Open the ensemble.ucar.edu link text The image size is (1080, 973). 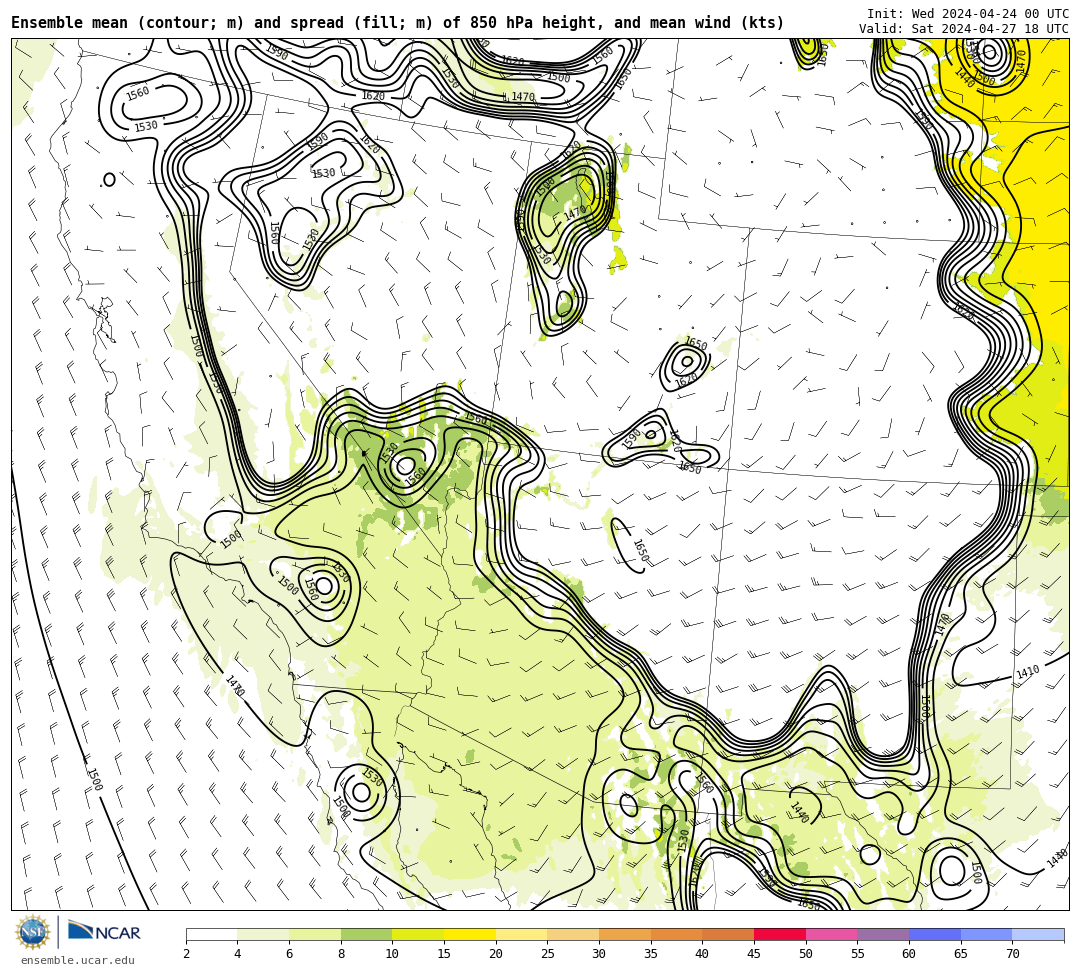point(78,960)
